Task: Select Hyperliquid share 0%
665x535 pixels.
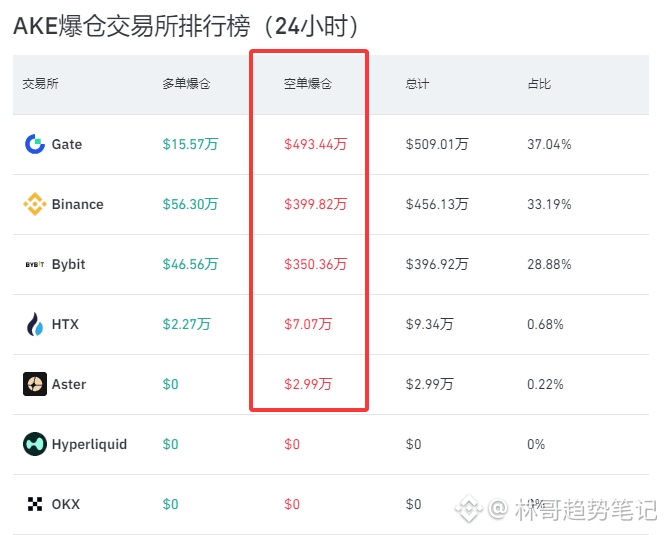Action: click(536, 444)
